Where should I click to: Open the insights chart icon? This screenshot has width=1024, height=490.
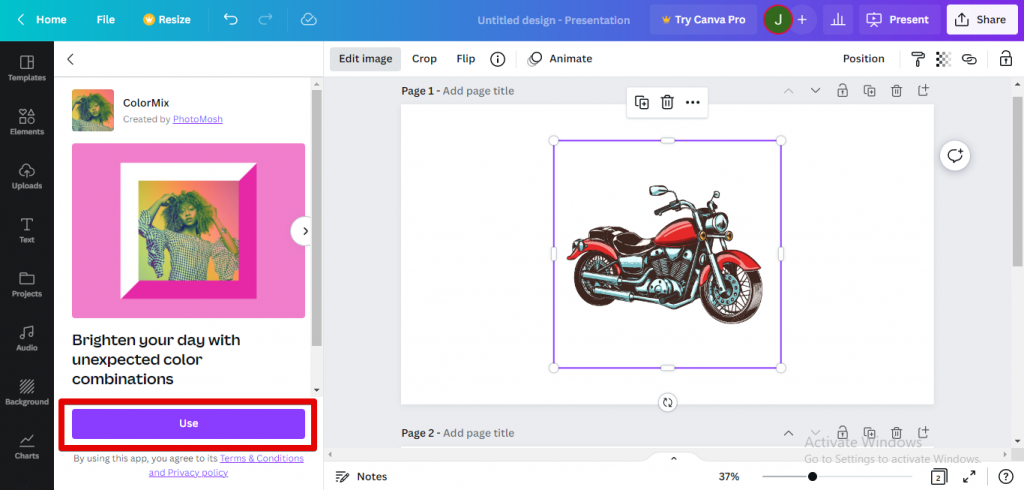(x=836, y=19)
